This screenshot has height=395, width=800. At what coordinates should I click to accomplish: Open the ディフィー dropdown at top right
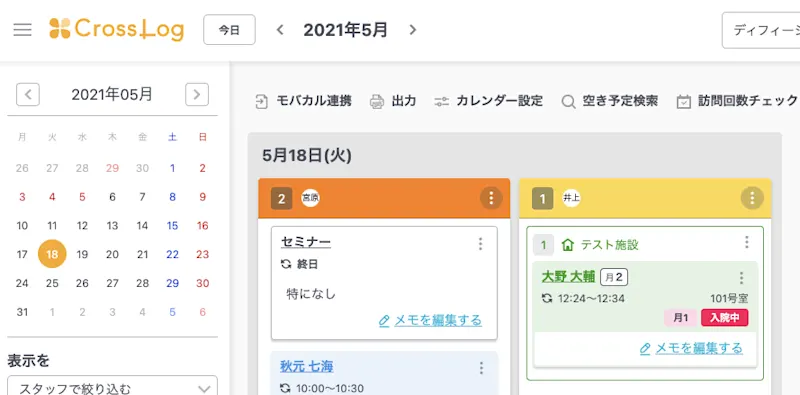pyautogui.click(x=761, y=30)
